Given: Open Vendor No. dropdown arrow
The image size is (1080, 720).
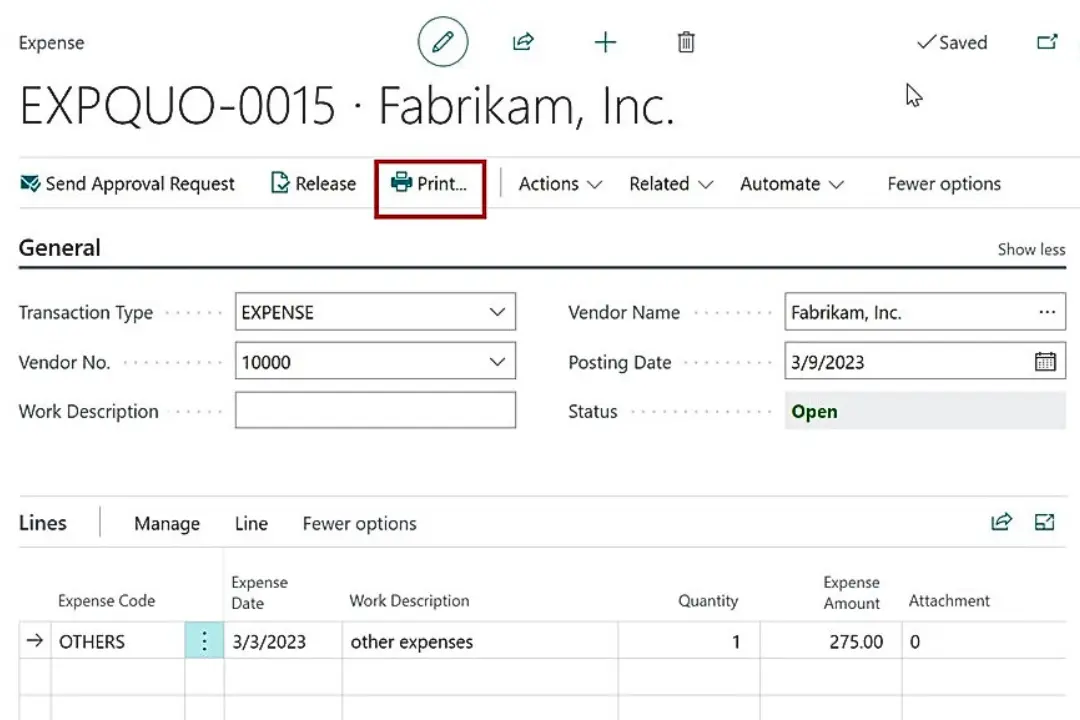Looking at the screenshot, I should click(x=497, y=362).
